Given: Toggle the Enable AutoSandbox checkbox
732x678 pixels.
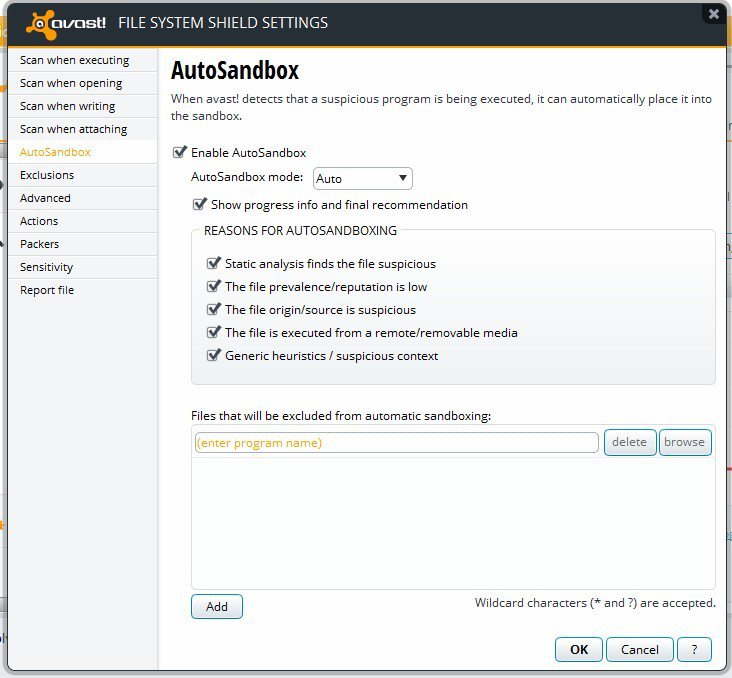Looking at the screenshot, I should click(180, 152).
